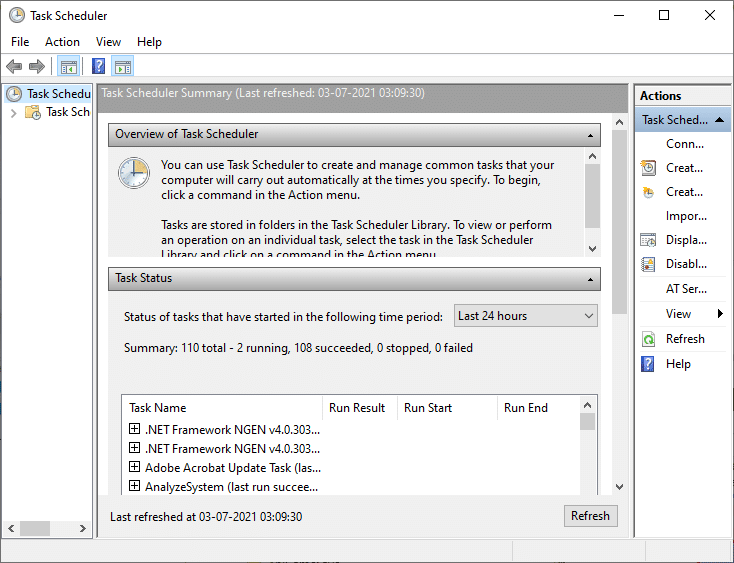Click the Forward arrow toolbar icon
Image resolution: width=734 pixels, height=563 pixels.
[x=37, y=67]
